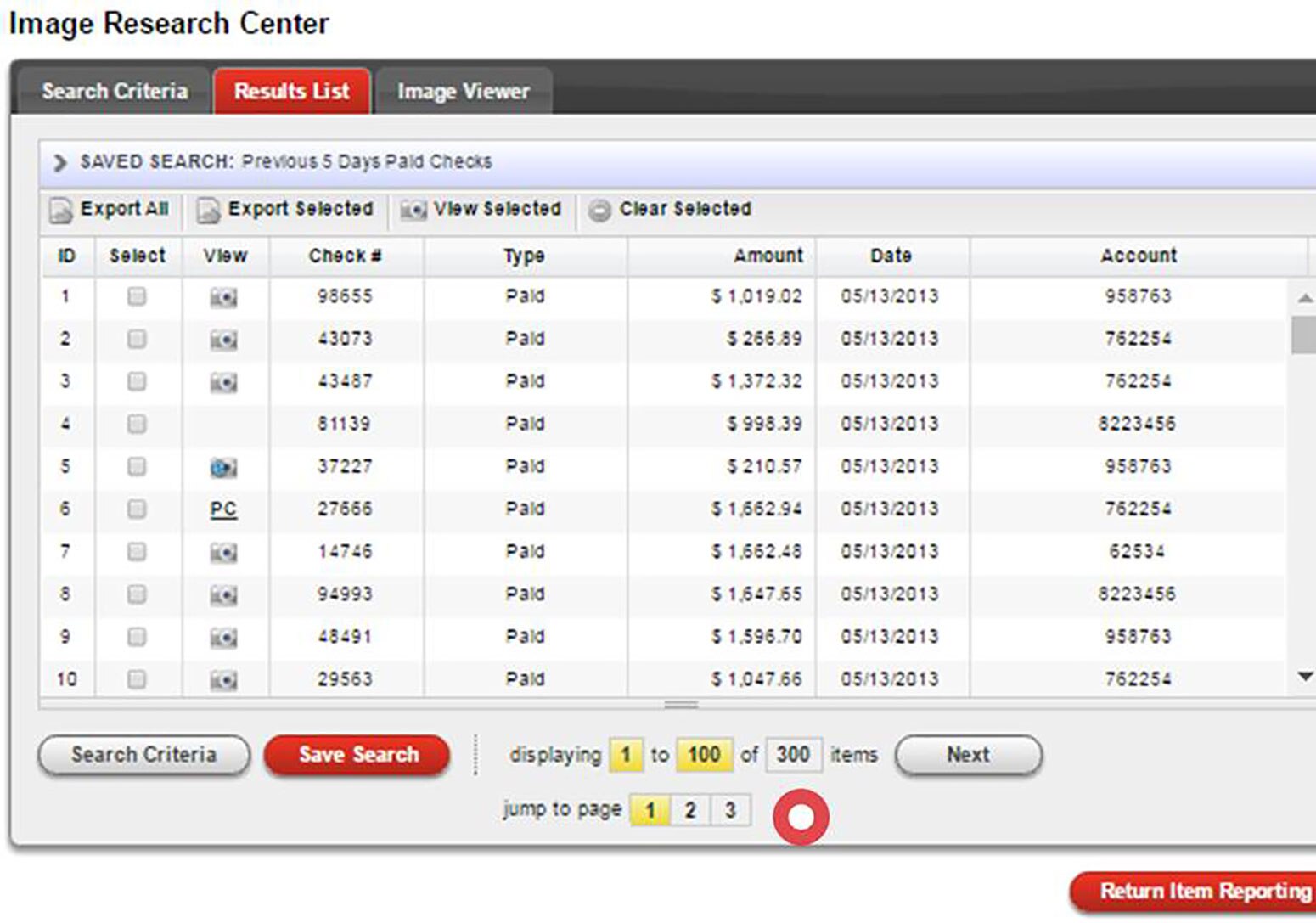The image size is (1316, 923).
Task: Check the select box for row 8
Action: (137, 594)
